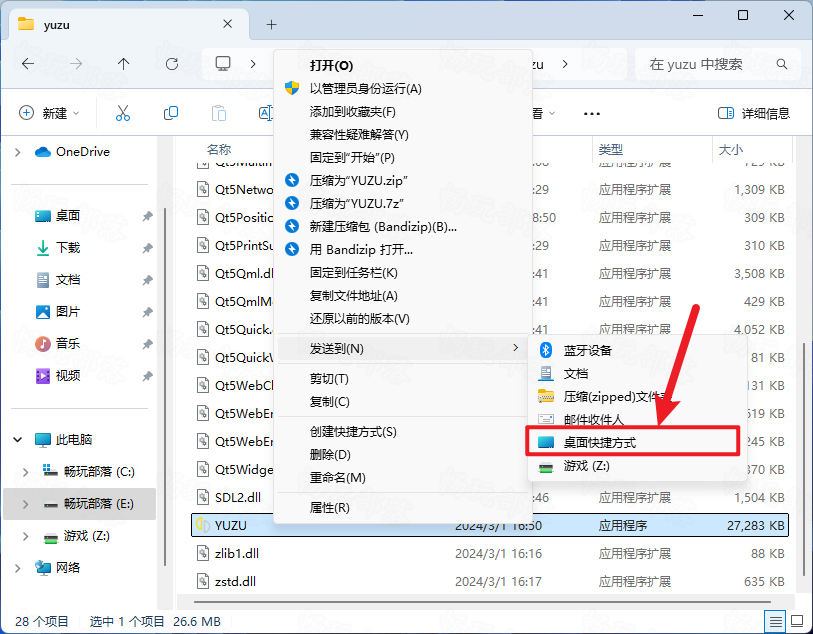Open a new tab with plus button
This screenshot has height=634, width=813.
(271, 24)
